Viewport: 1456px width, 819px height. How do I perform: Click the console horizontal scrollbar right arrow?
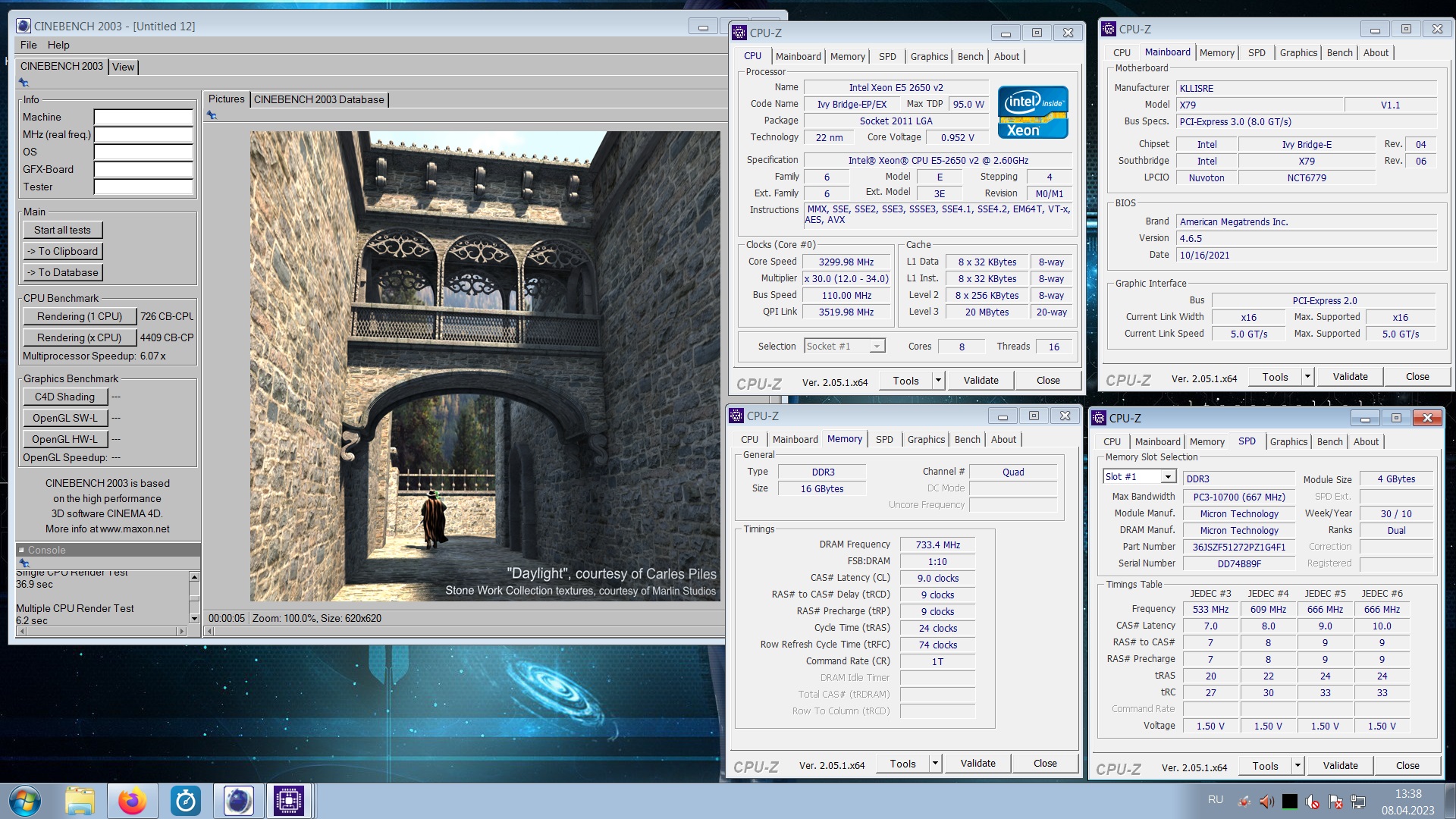(181, 631)
